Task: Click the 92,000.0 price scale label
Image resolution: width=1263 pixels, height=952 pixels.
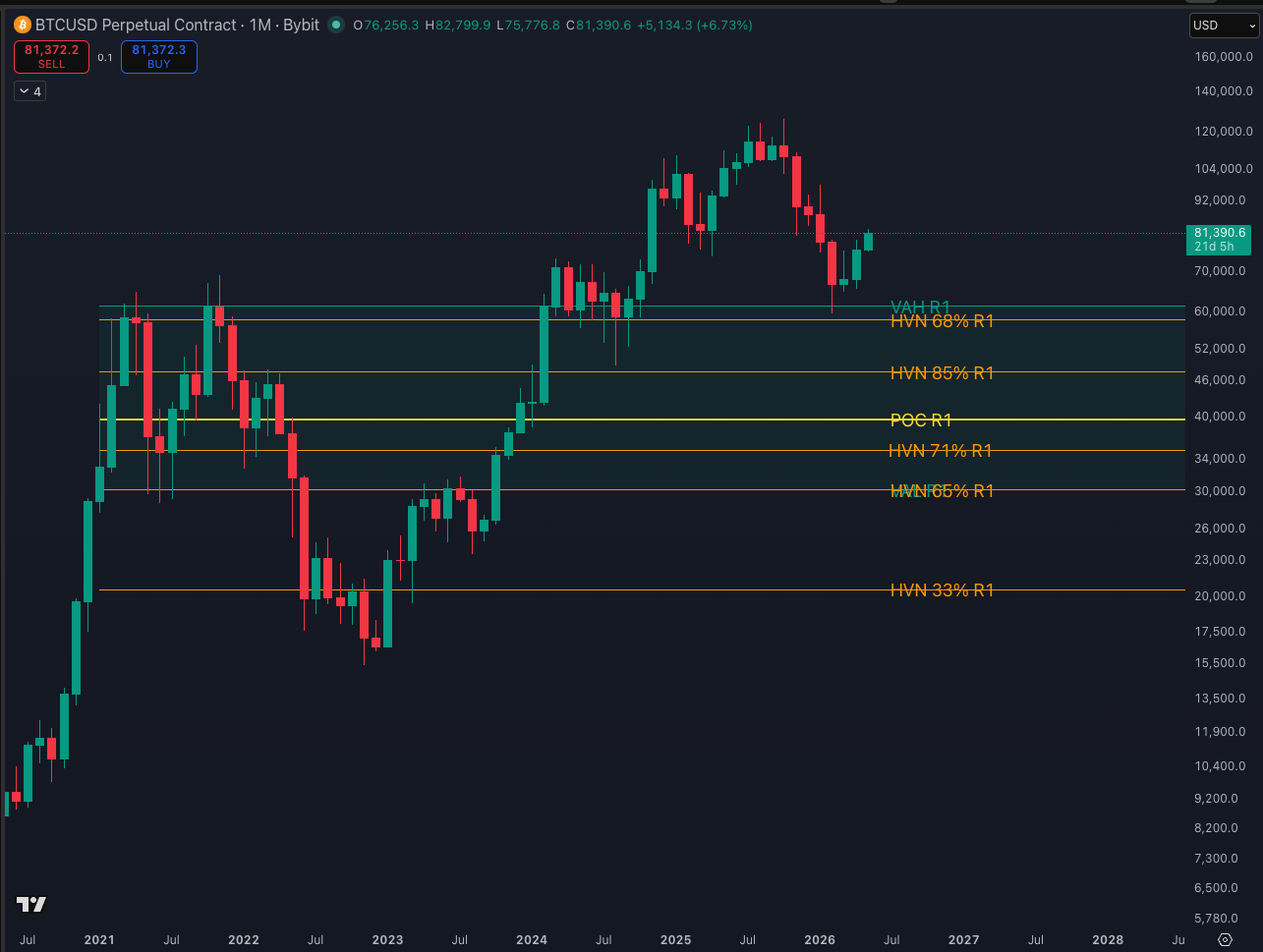Action: click(1220, 200)
